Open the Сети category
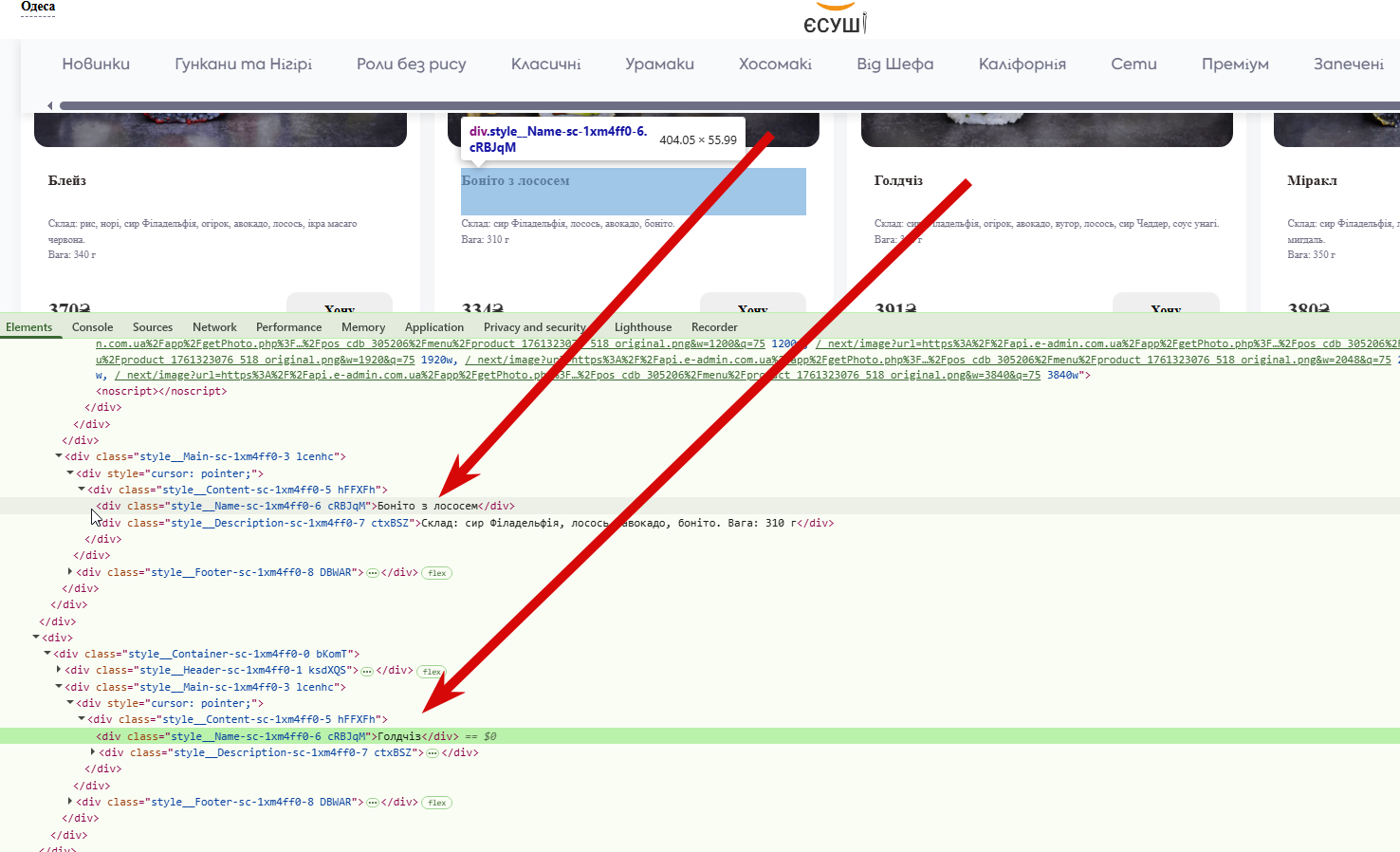This screenshot has width=1400, height=852. (1133, 64)
